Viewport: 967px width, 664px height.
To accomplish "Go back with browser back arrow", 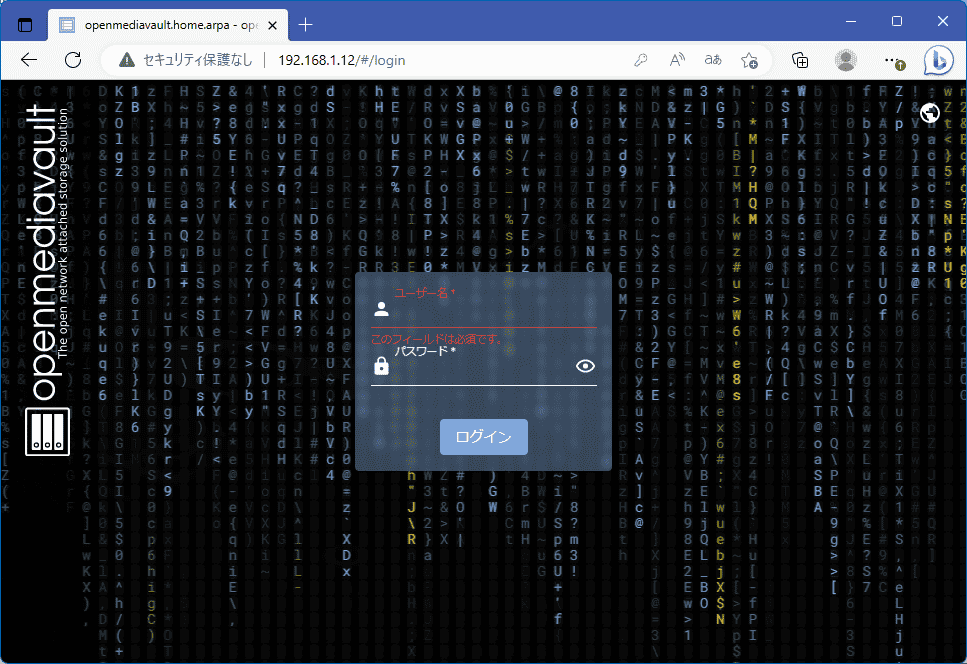I will [29, 60].
